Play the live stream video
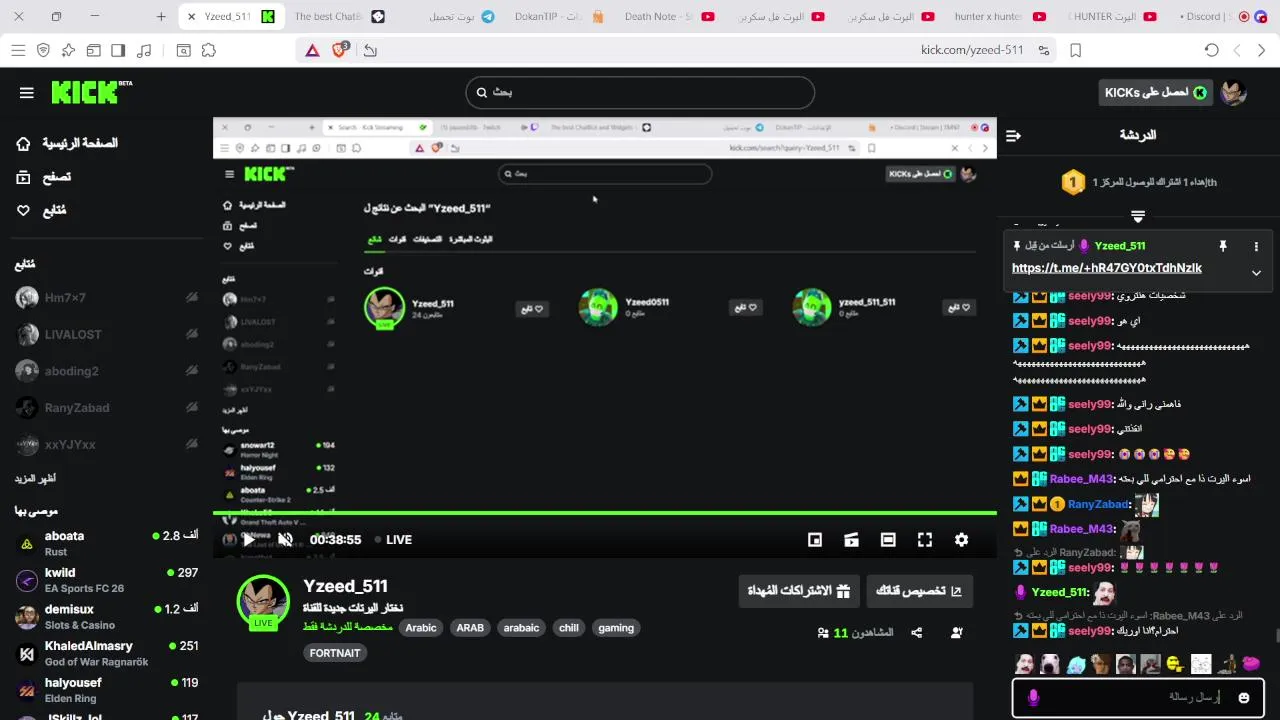Screen dimensions: 1280x720 coord(248,540)
